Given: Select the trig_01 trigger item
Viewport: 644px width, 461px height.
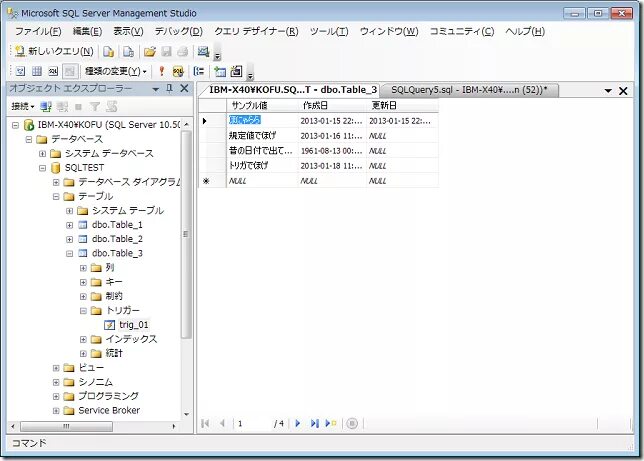Looking at the screenshot, I should click(x=133, y=325).
